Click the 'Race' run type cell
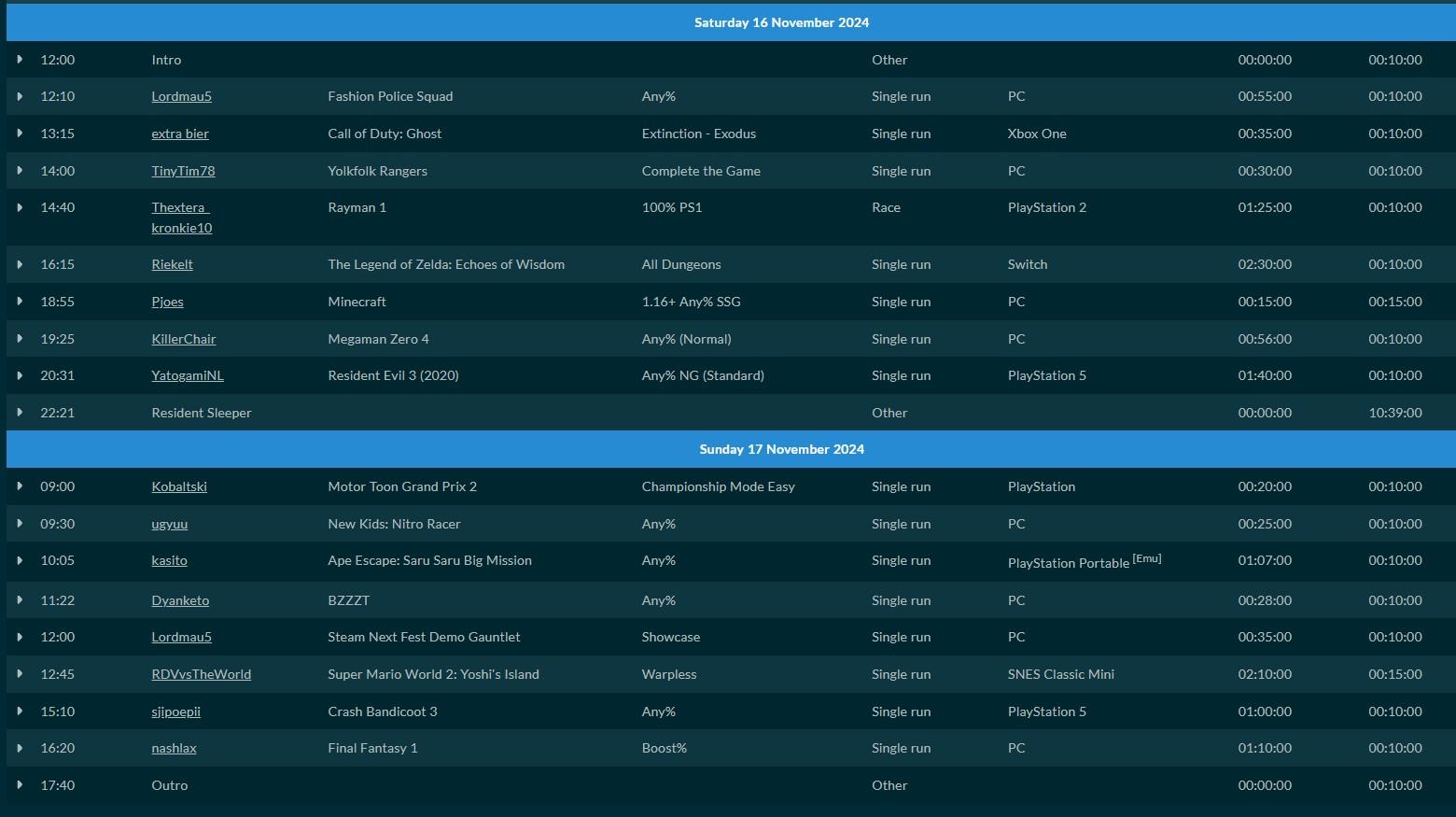Screen dimensions: 1456x817 coord(886,207)
